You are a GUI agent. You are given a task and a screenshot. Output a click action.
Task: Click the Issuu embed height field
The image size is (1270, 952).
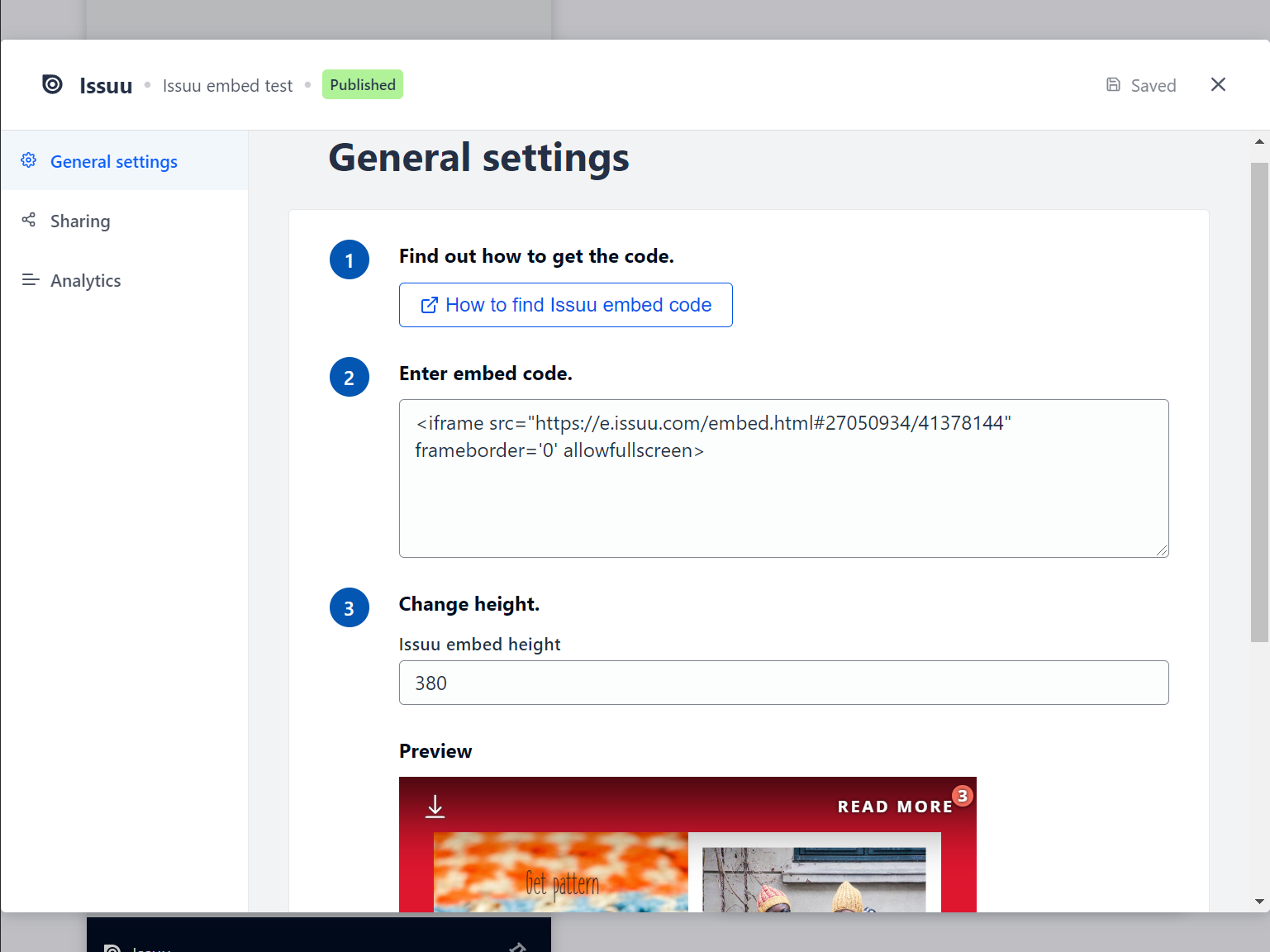[x=783, y=683]
